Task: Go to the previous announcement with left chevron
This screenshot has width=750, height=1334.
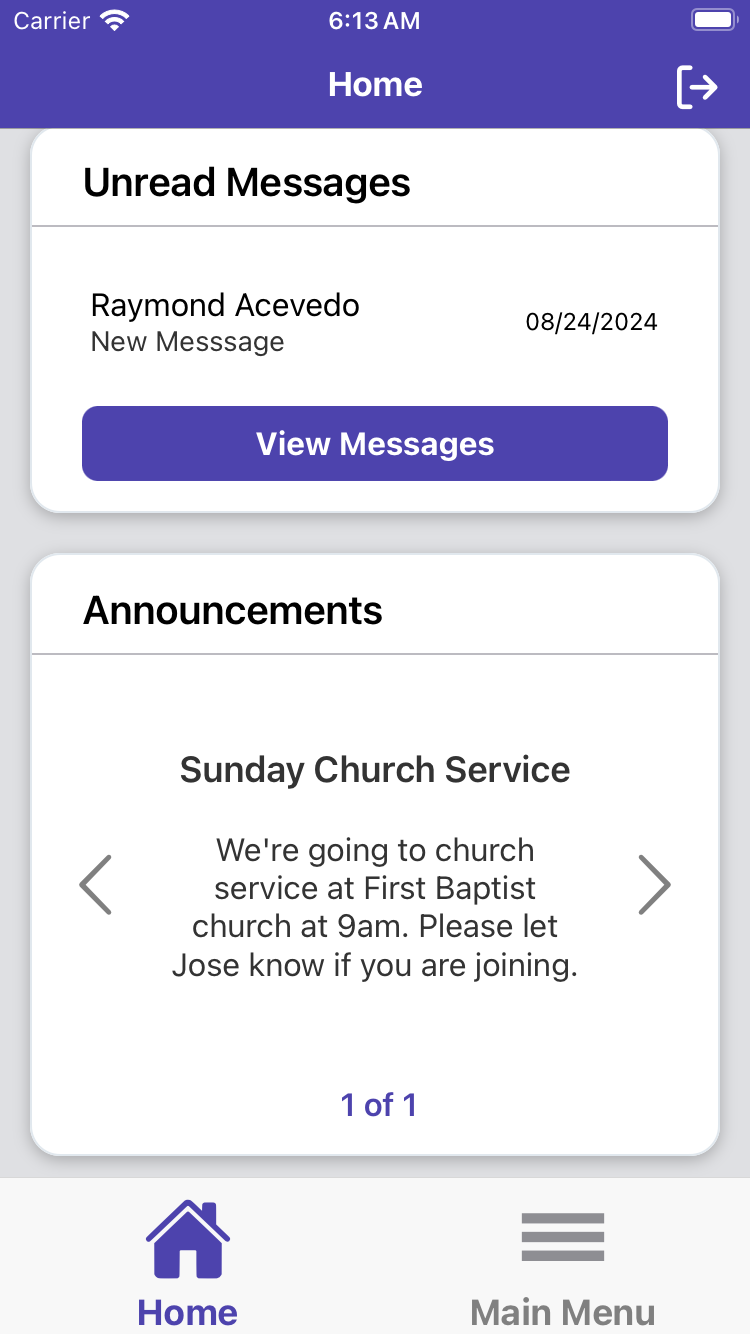Action: click(96, 885)
